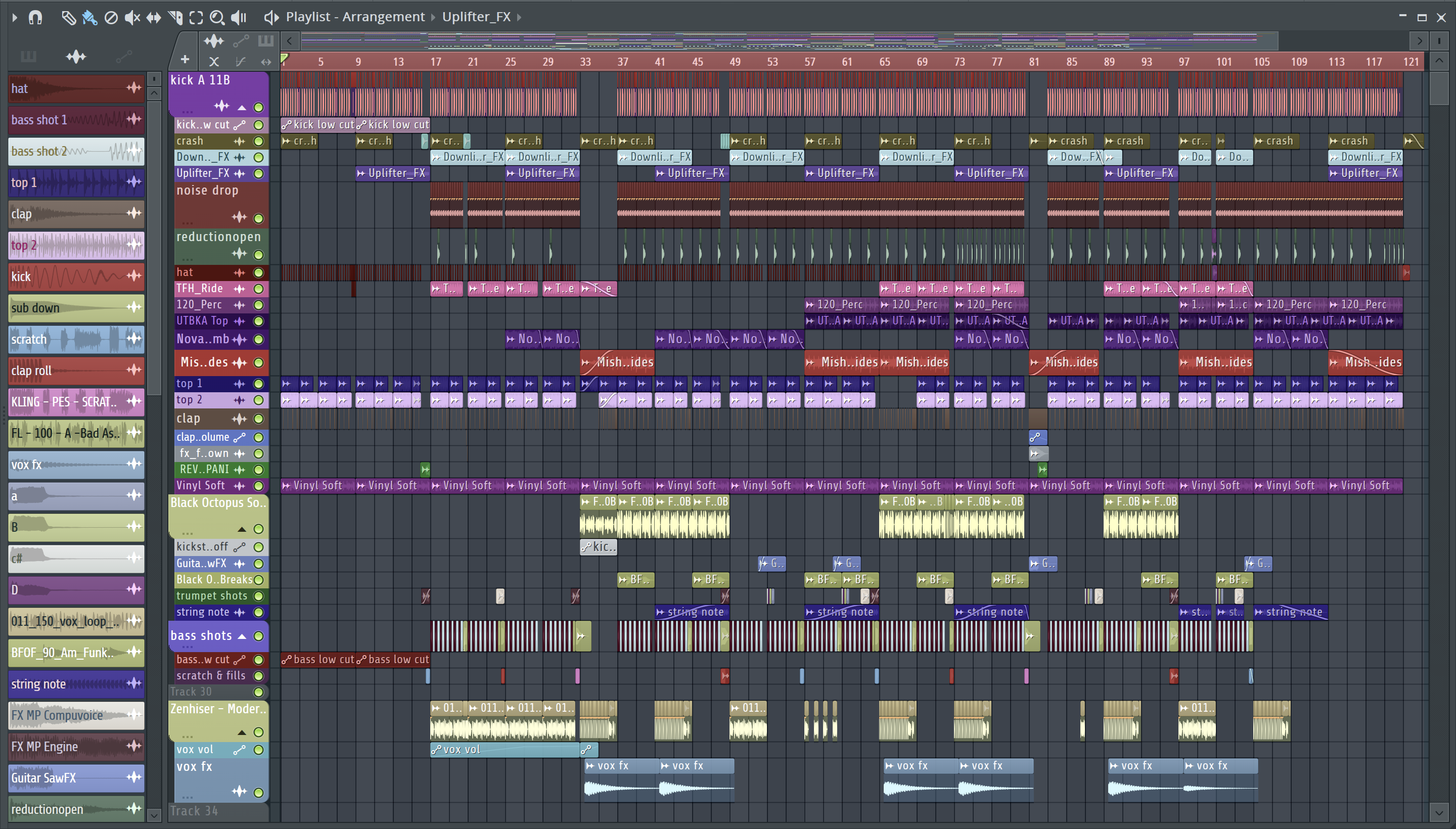Collapse the Black Octopus track group
The width and height of the screenshot is (1456, 829).
click(x=242, y=530)
